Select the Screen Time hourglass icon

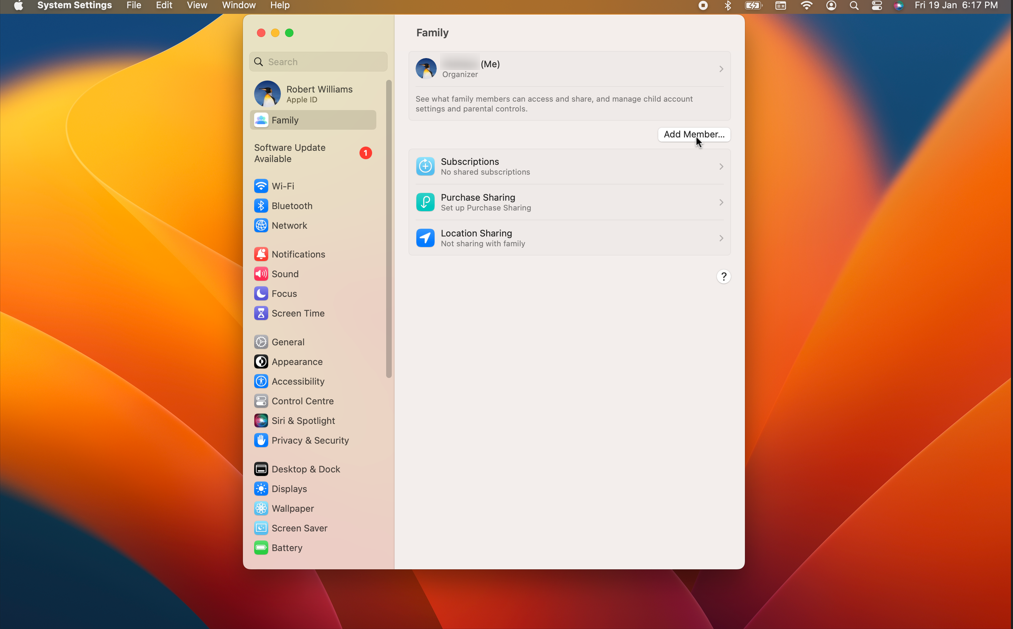coord(261,313)
